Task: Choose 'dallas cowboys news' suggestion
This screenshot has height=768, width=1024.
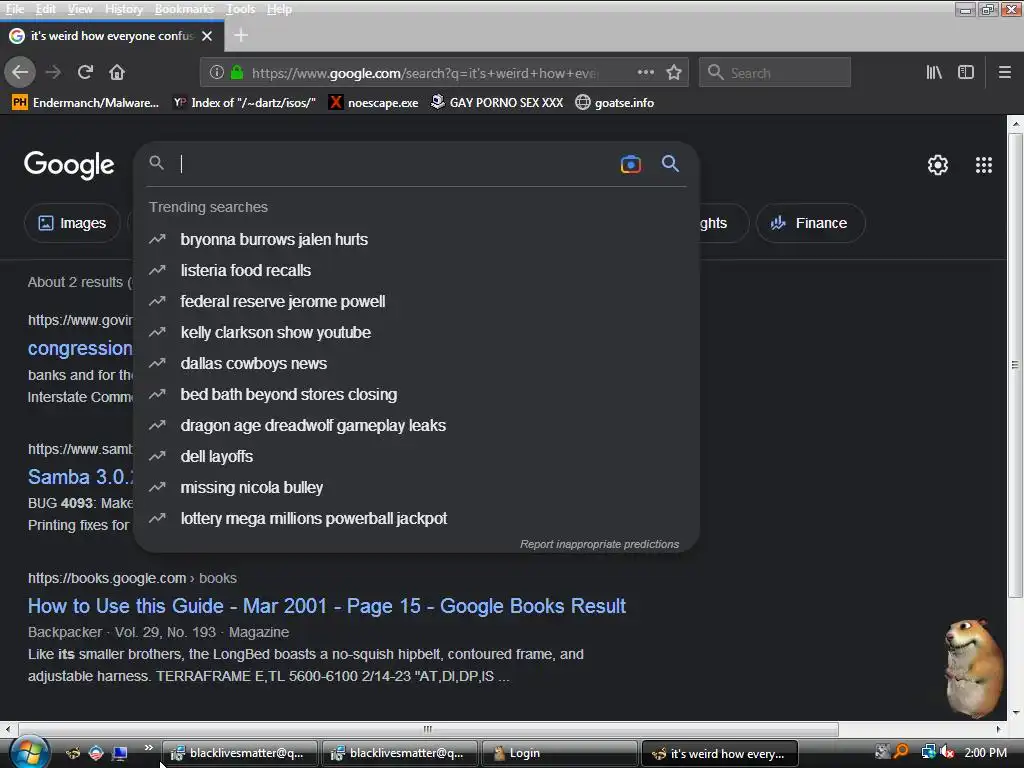Action: pyautogui.click(x=416, y=363)
